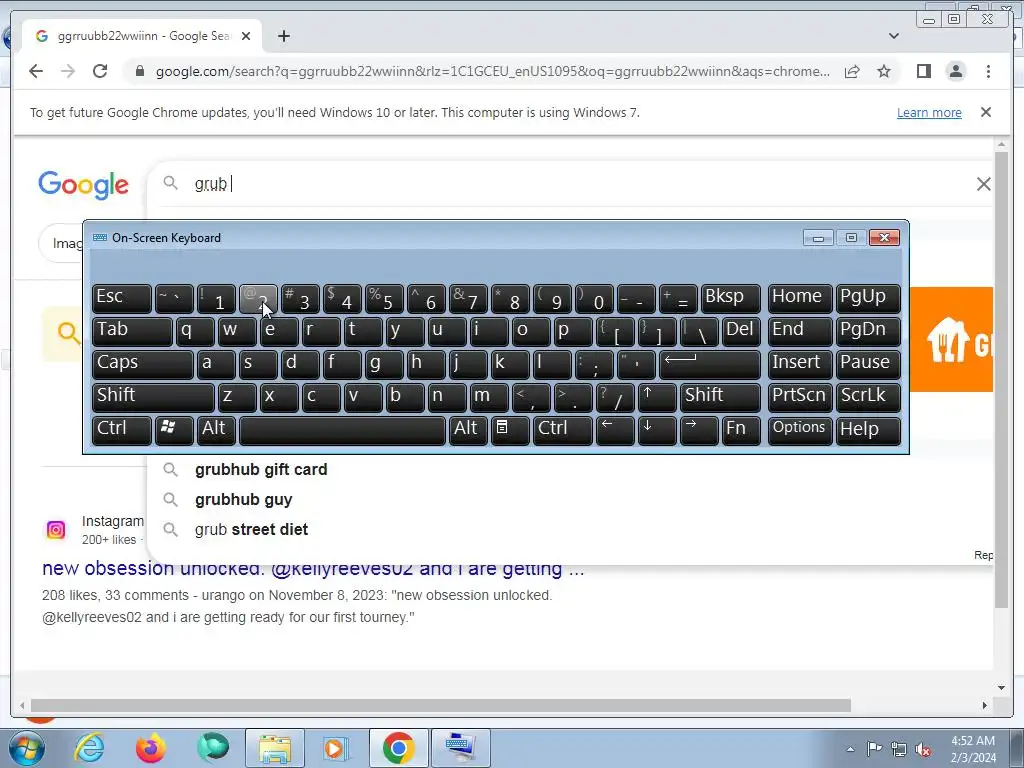Image resolution: width=1024 pixels, height=768 pixels.
Task: Clear the Google search box with X
Action: (983, 184)
